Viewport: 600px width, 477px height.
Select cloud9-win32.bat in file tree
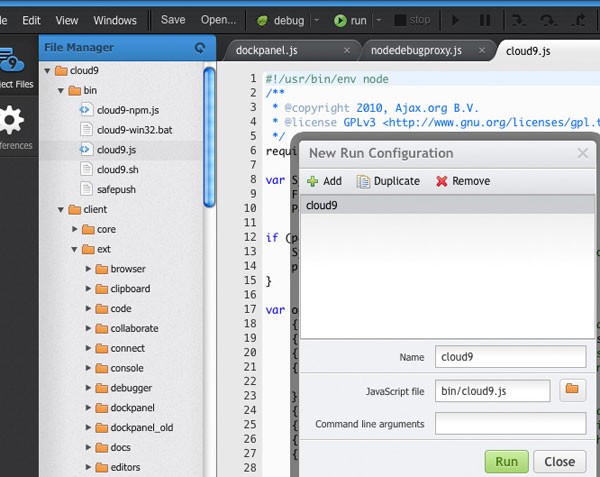[134, 130]
